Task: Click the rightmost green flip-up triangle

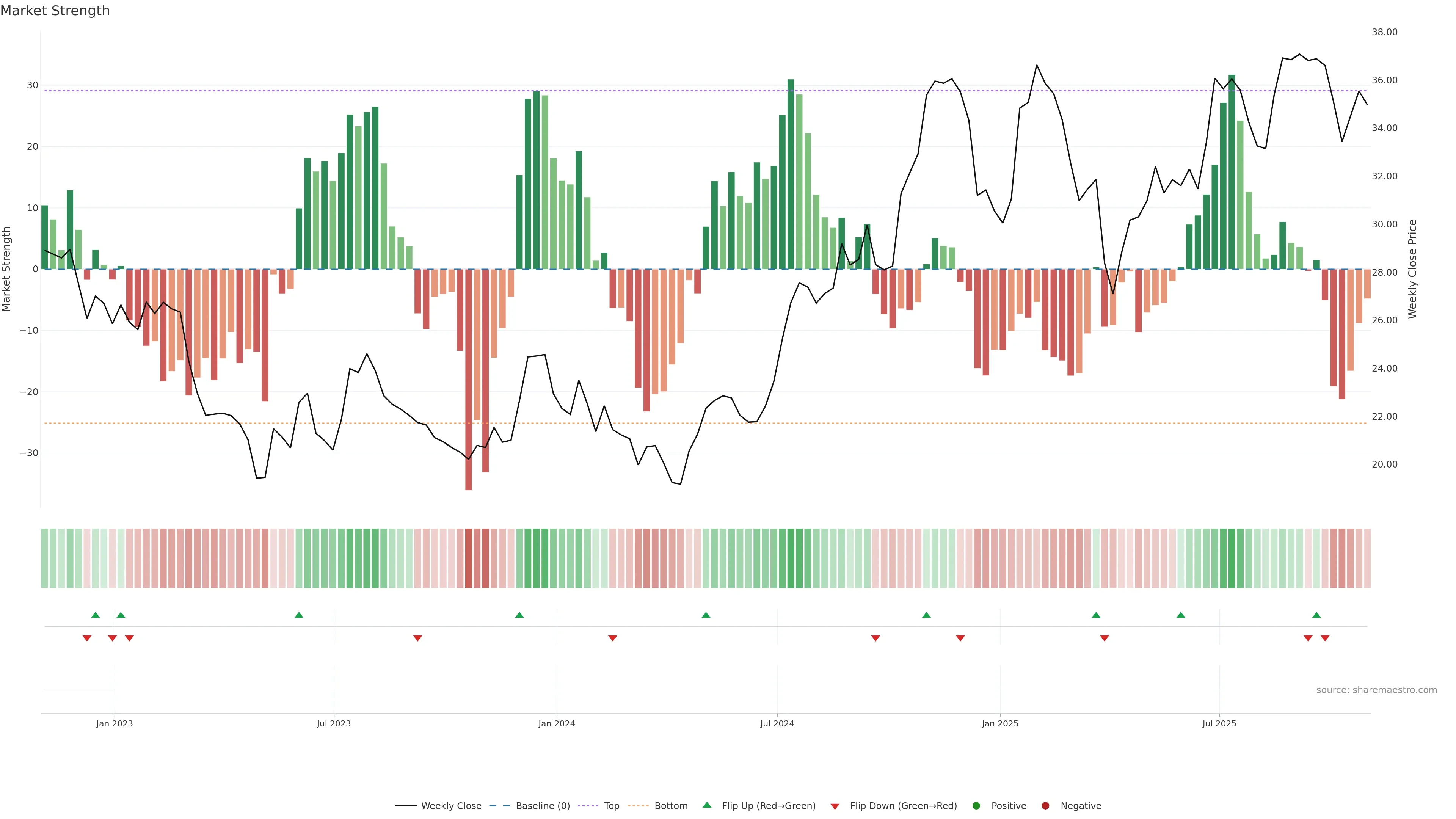Action: tap(1316, 615)
